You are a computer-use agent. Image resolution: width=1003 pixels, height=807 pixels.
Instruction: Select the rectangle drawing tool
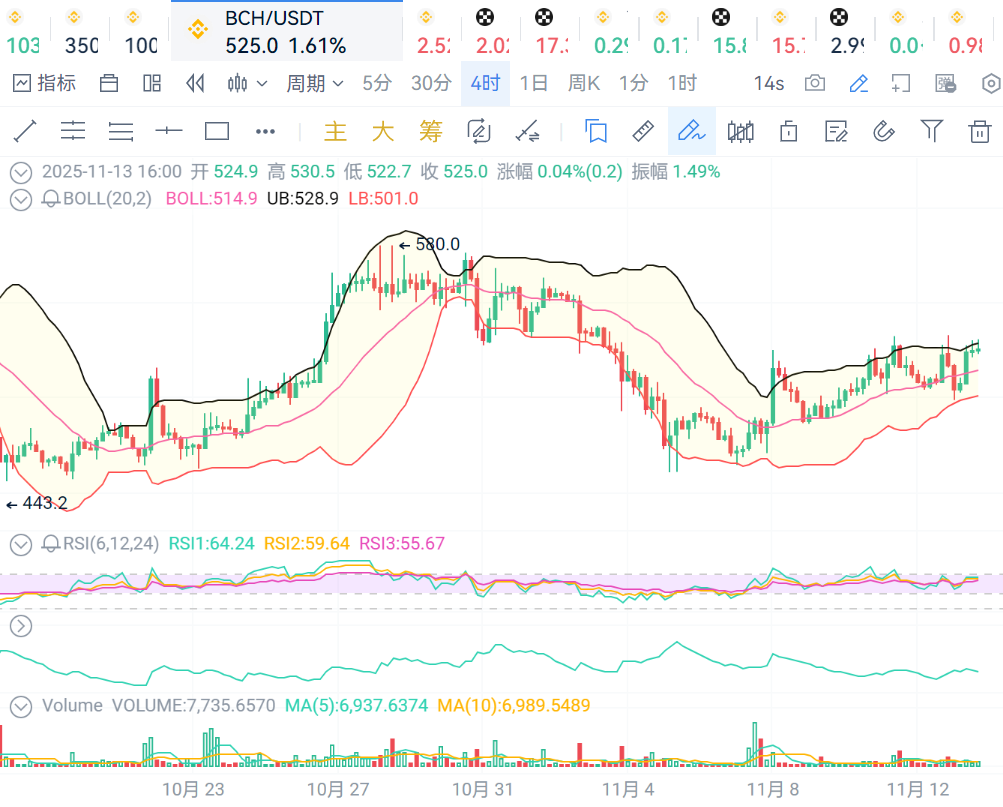point(217,131)
